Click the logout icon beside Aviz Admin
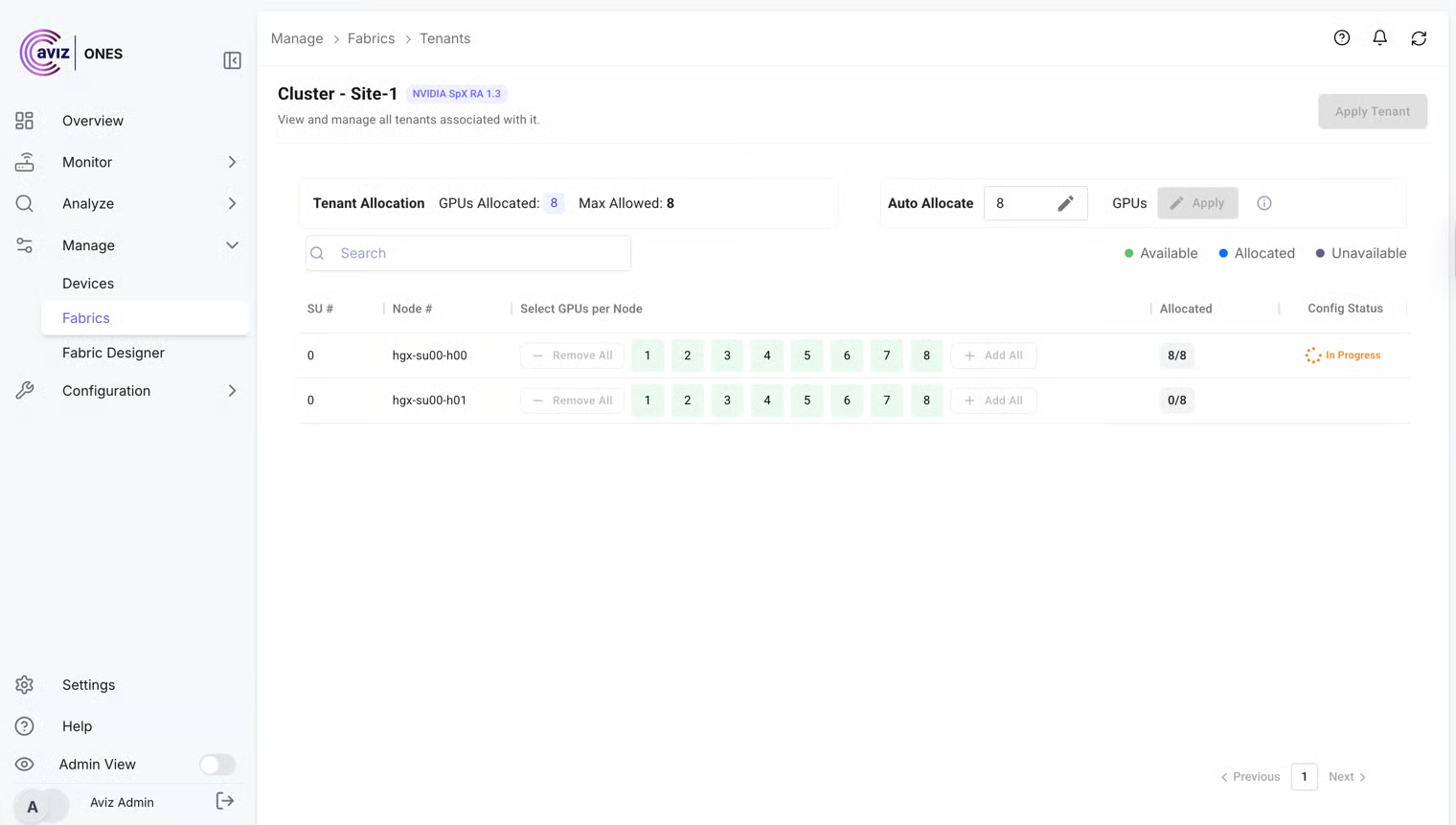1456x825 pixels. 225,801
